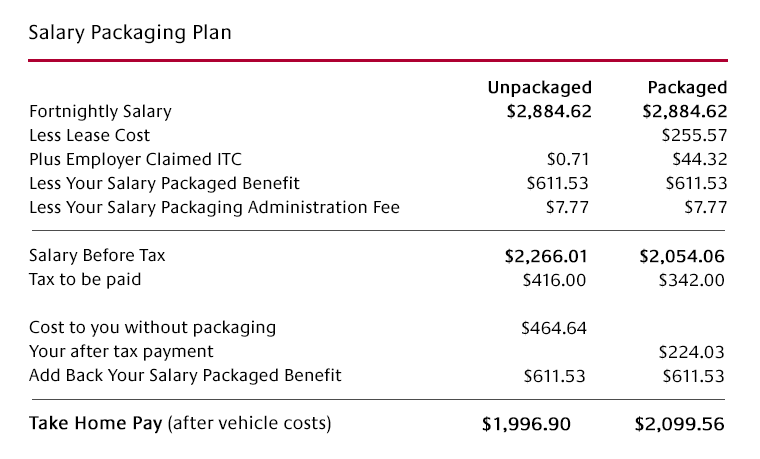Click the Salary Packaging Administration Fee label

click(x=214, y=208)
